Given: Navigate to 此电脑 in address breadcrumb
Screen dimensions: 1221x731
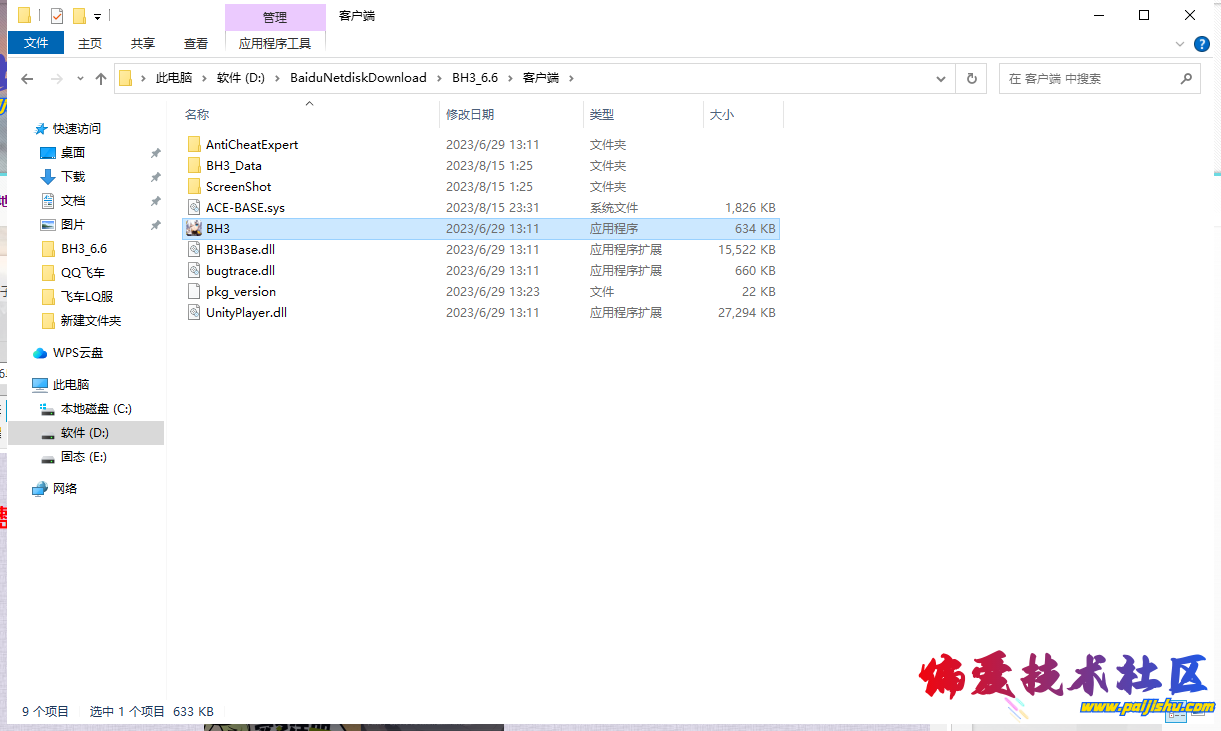Looking at the screenshot, I should pos(174,78).
